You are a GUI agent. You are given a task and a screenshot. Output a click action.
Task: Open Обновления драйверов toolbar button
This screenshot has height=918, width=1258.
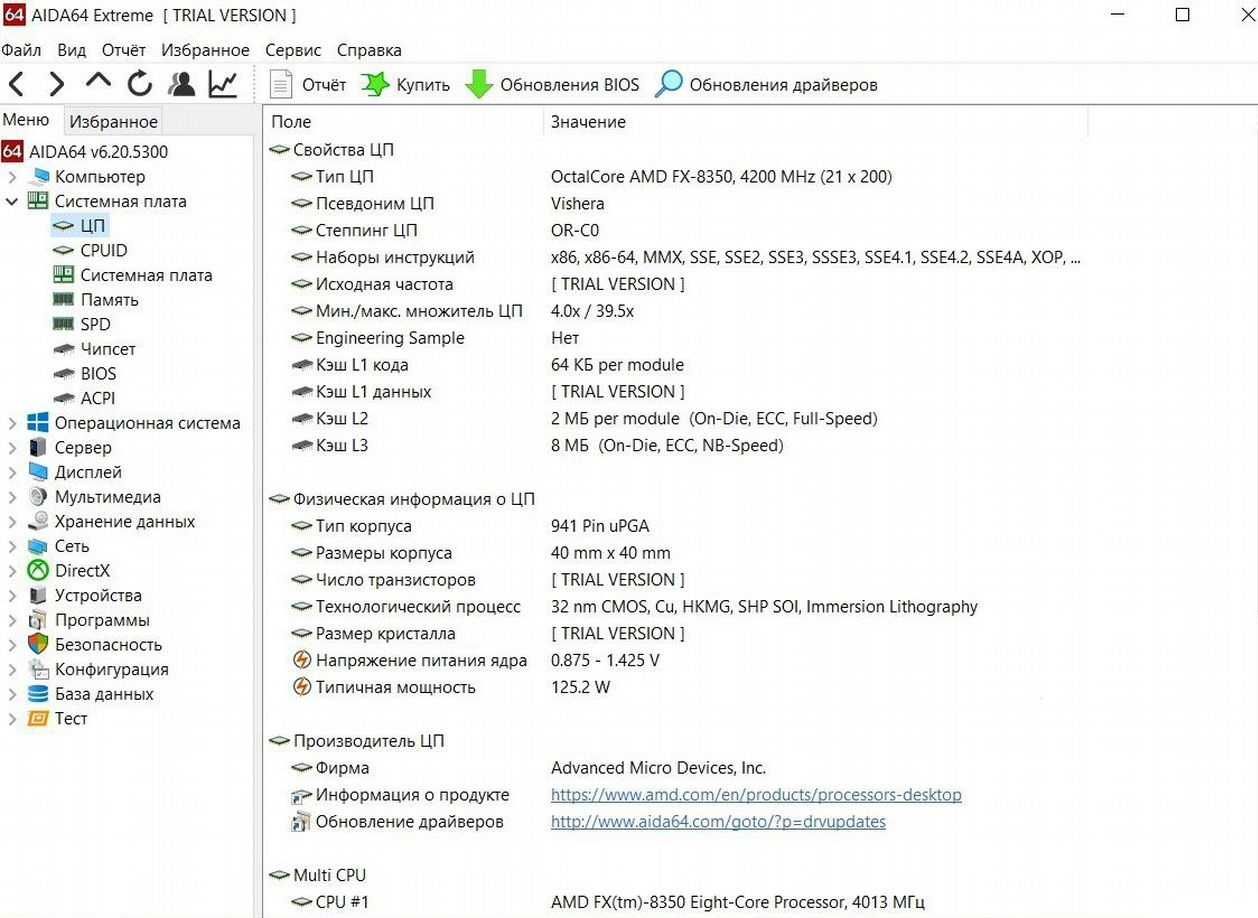tap(766, 85)
